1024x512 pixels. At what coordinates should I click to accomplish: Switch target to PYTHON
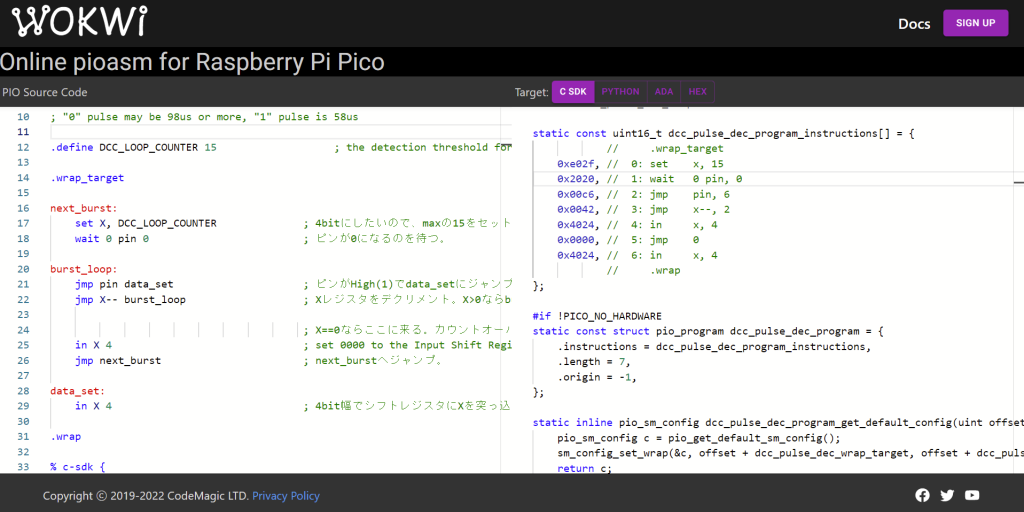coord(620,92)
